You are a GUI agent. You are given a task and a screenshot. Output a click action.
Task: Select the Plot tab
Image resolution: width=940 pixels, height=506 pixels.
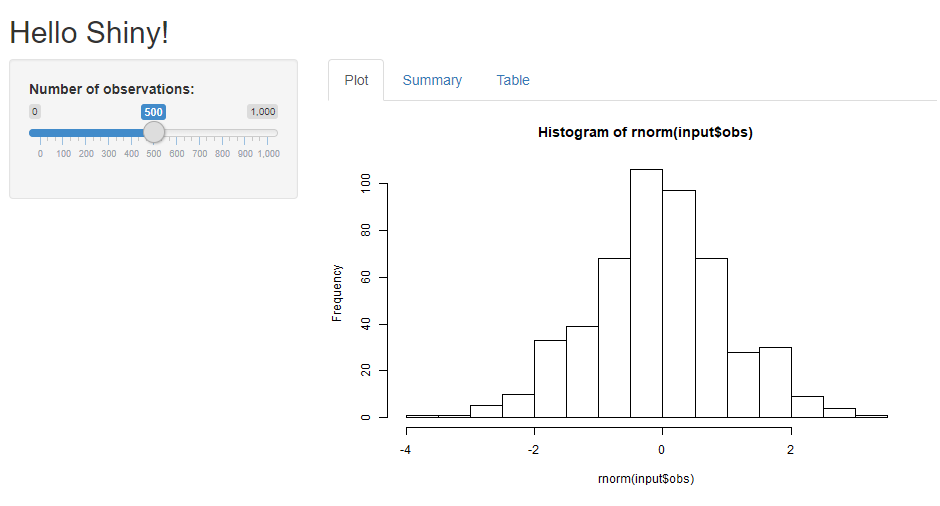pos(356,80)
